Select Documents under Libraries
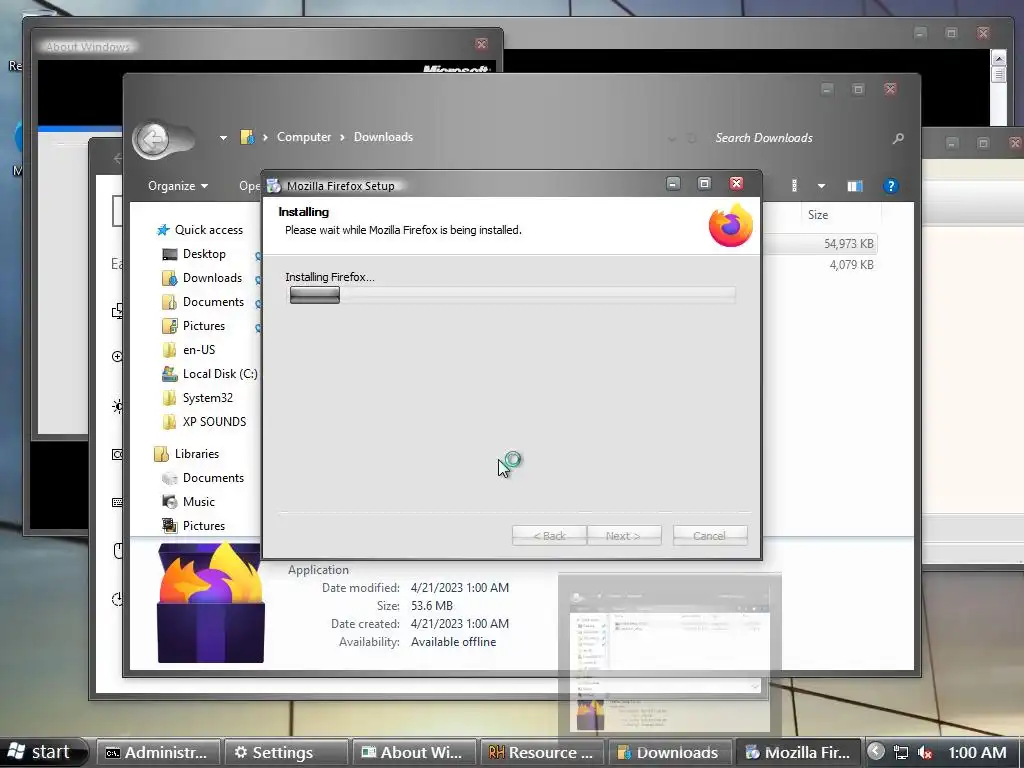1024x768 pixels. [x=213, y=478]
